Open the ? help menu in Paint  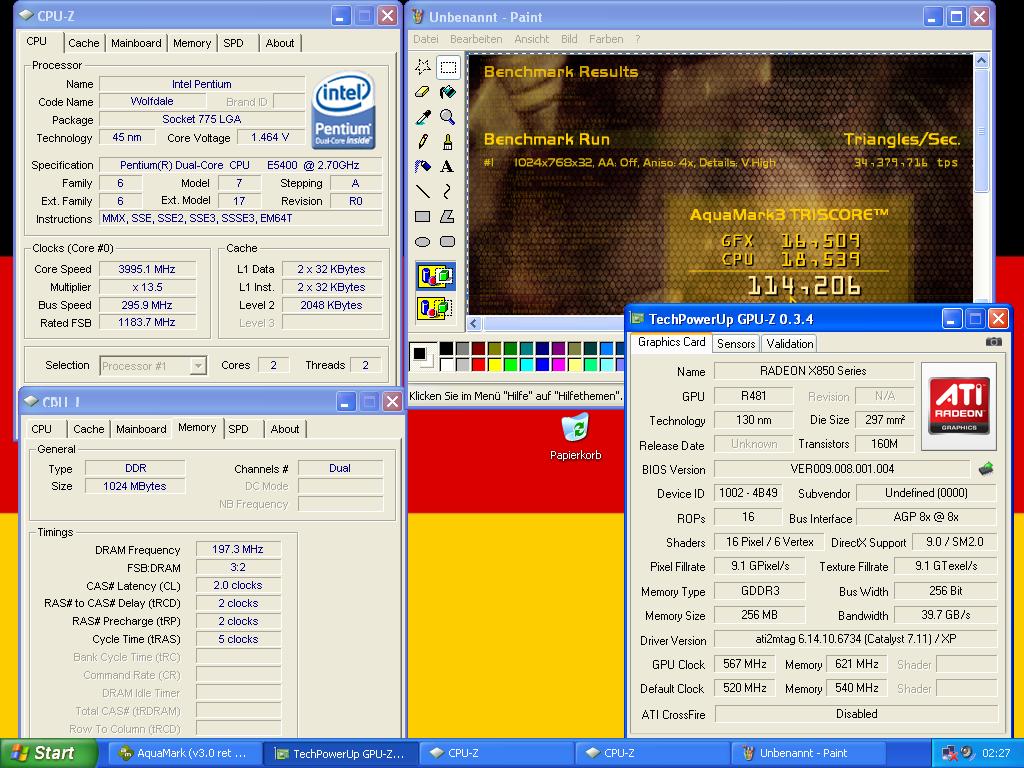click(637, 39)
